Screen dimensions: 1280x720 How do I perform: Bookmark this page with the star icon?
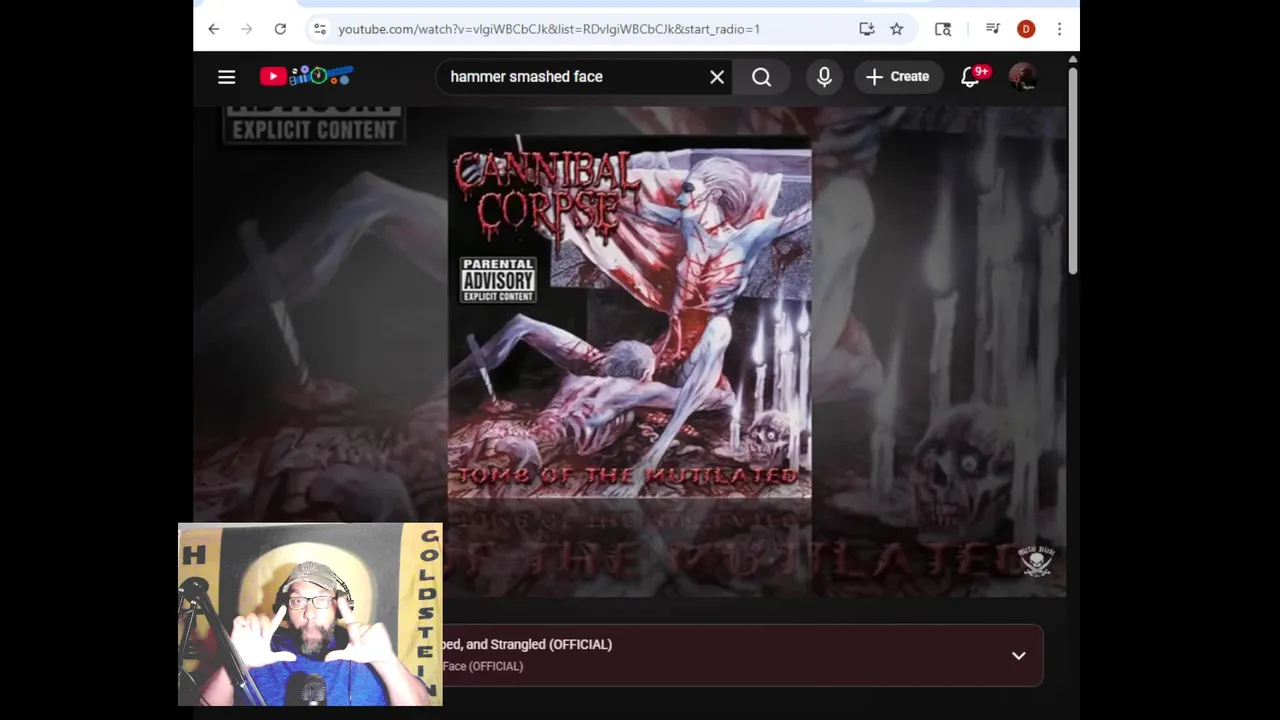897,29
